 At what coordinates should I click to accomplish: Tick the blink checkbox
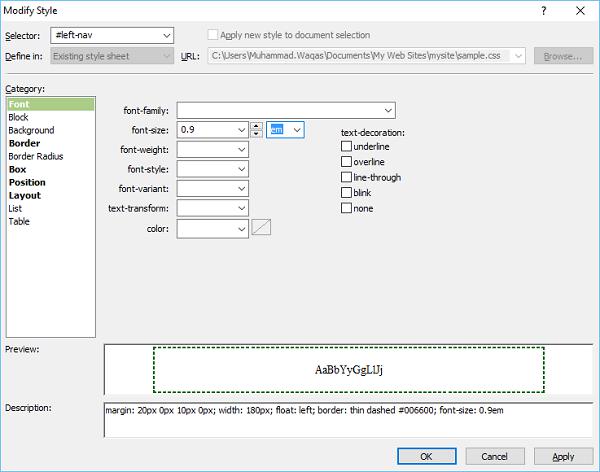[347, 192]
